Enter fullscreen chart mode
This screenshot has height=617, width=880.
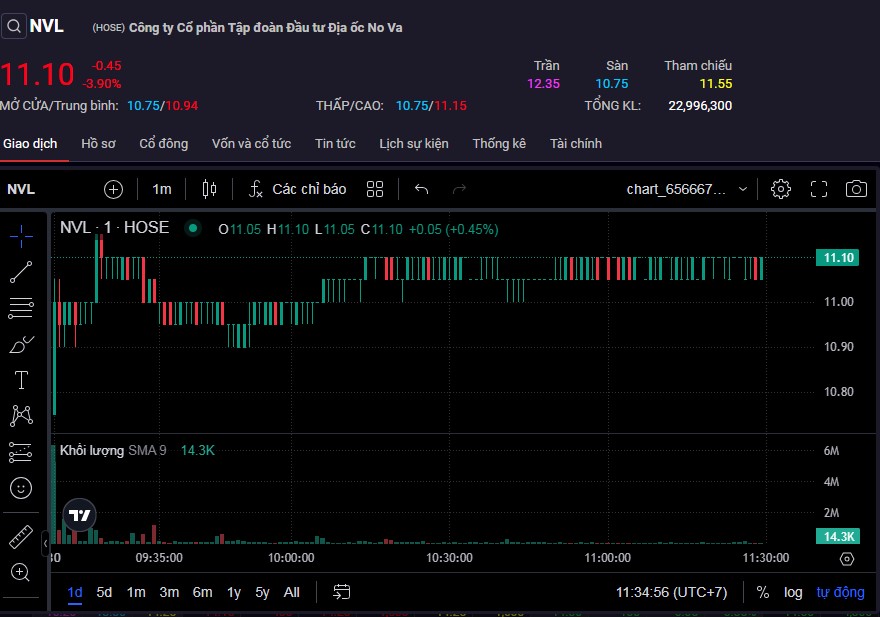[819, 189]
